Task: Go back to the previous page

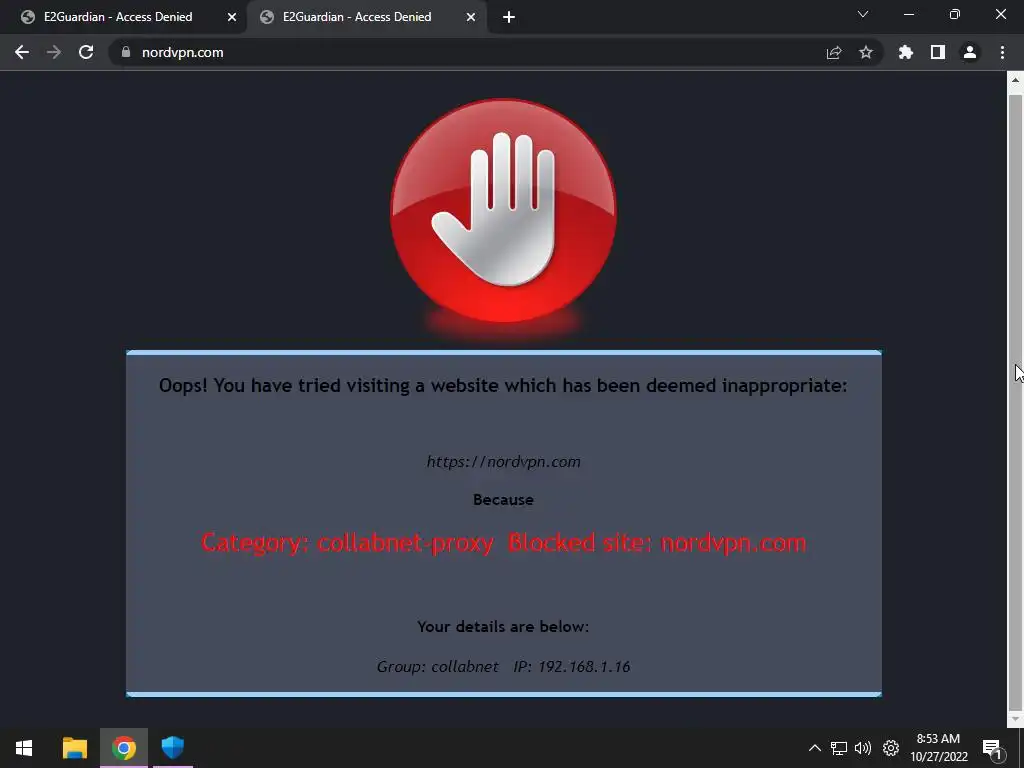Action: pyautogui.click(x=22, y=52)
